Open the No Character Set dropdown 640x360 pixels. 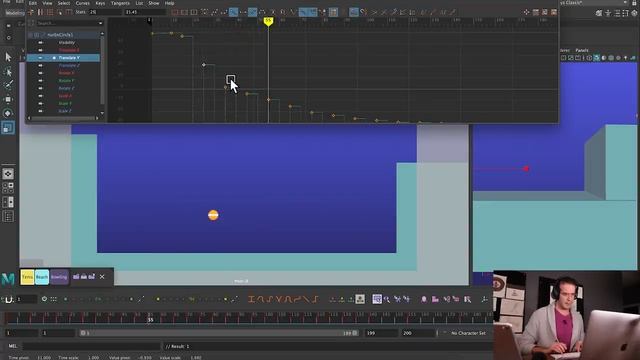point(468,333)
